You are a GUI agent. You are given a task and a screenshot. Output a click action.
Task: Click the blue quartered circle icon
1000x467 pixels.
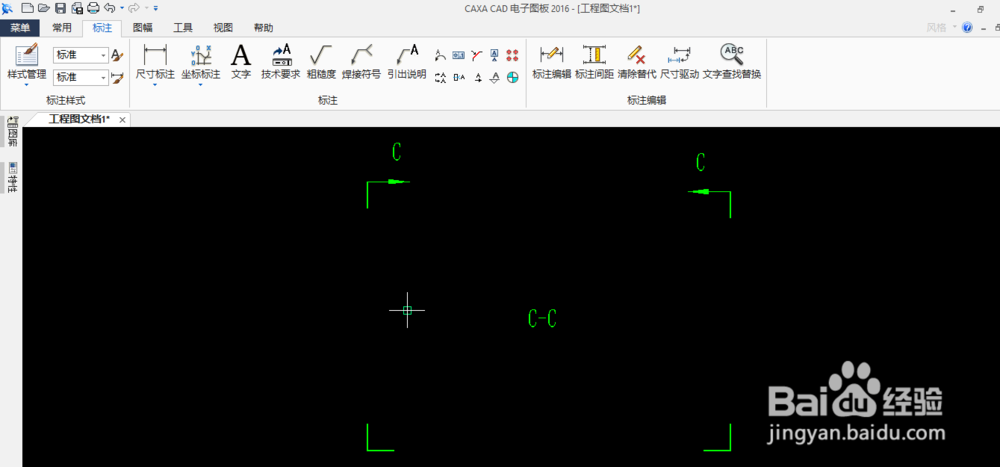[x=512, y=78]
